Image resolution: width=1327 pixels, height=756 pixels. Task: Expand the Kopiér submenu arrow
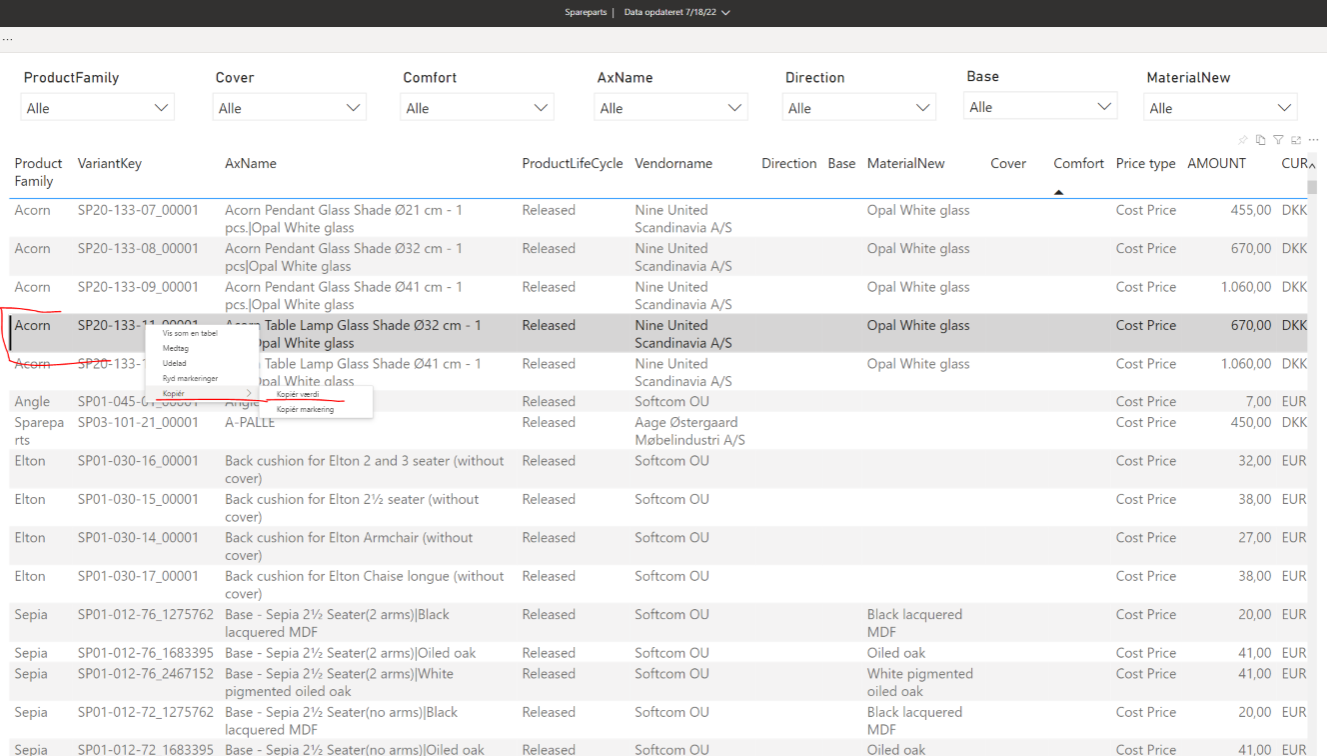pos(249,394)
